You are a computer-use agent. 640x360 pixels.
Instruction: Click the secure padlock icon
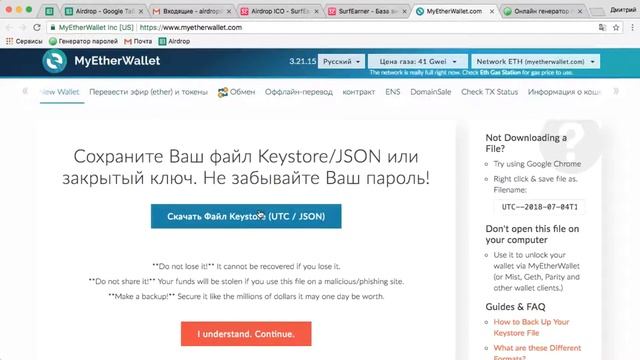(x=53, y=27)
